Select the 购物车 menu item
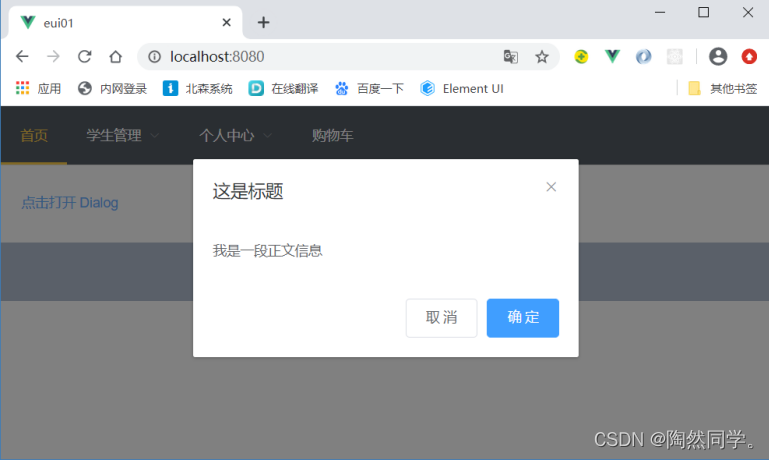The width and height of the screenshot is (769, 460). [333, 135]
